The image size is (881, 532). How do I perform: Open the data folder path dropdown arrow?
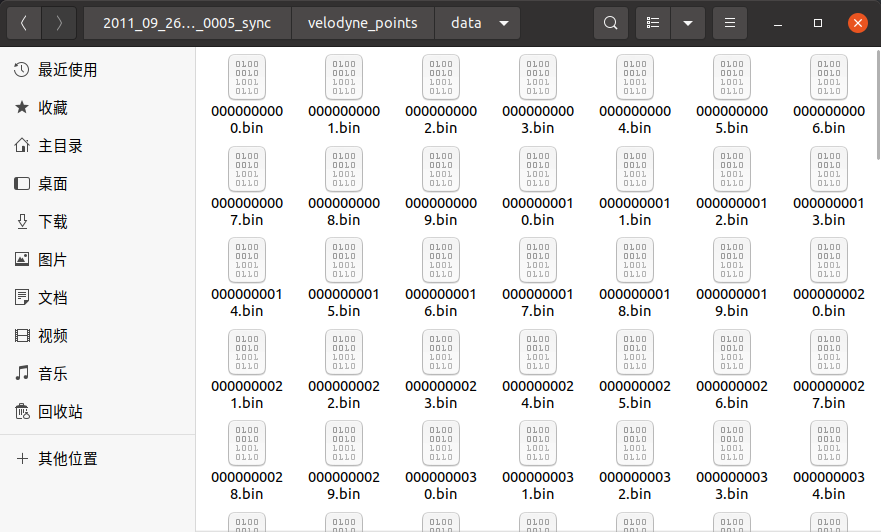tap(504, 23)
